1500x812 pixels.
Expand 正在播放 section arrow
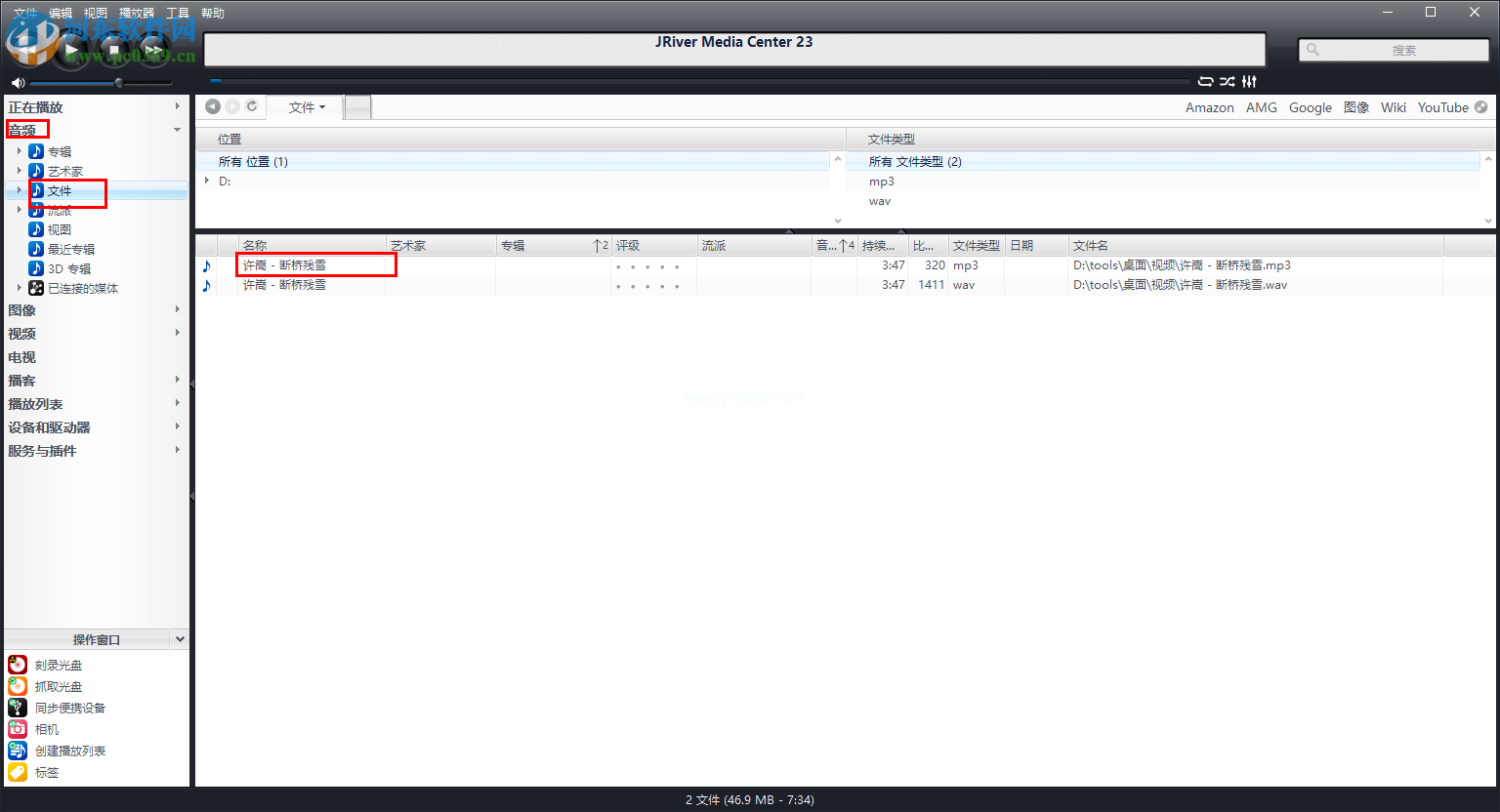[177, 106]
